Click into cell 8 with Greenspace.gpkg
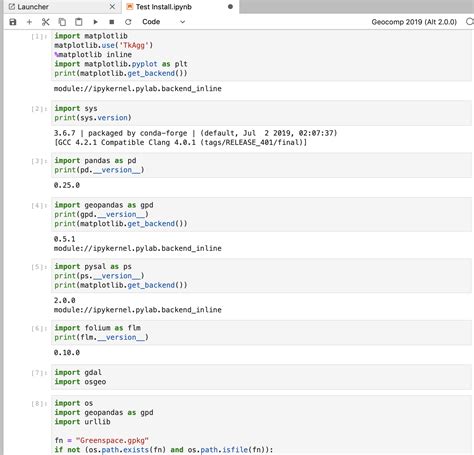 pyautogui.click(x=261, y=425)
